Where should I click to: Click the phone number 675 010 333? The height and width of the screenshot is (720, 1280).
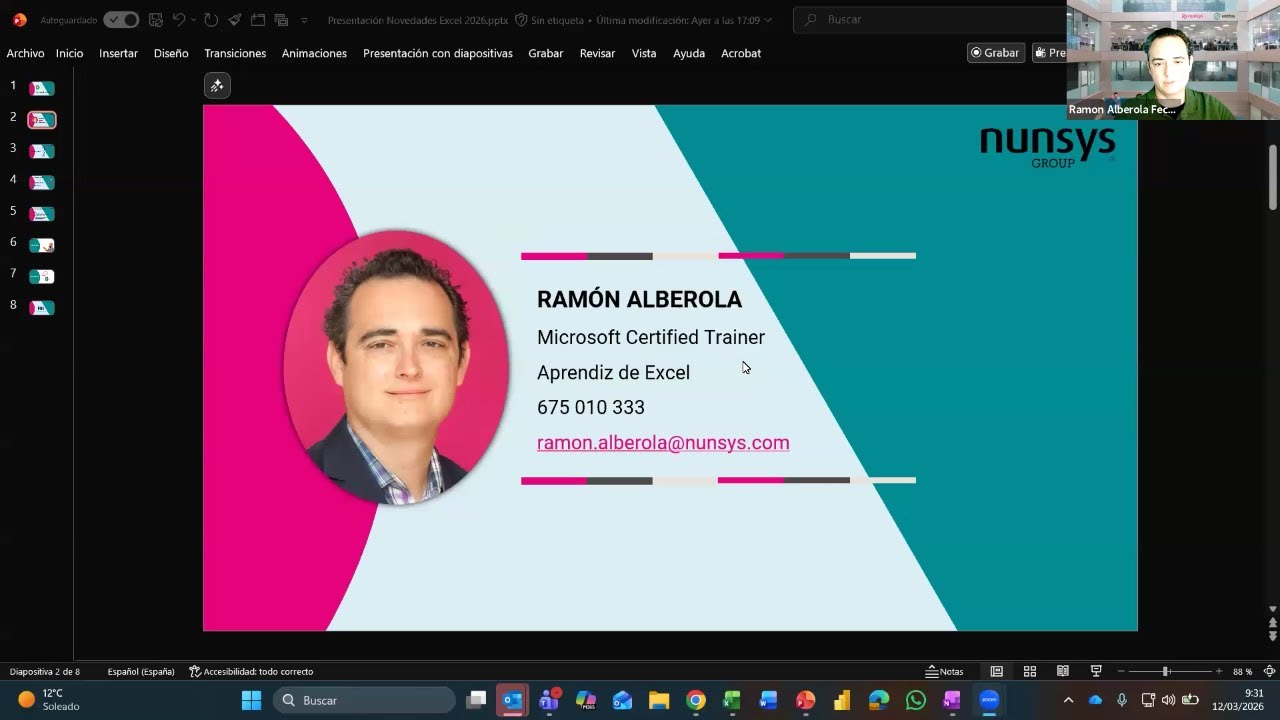591,407
